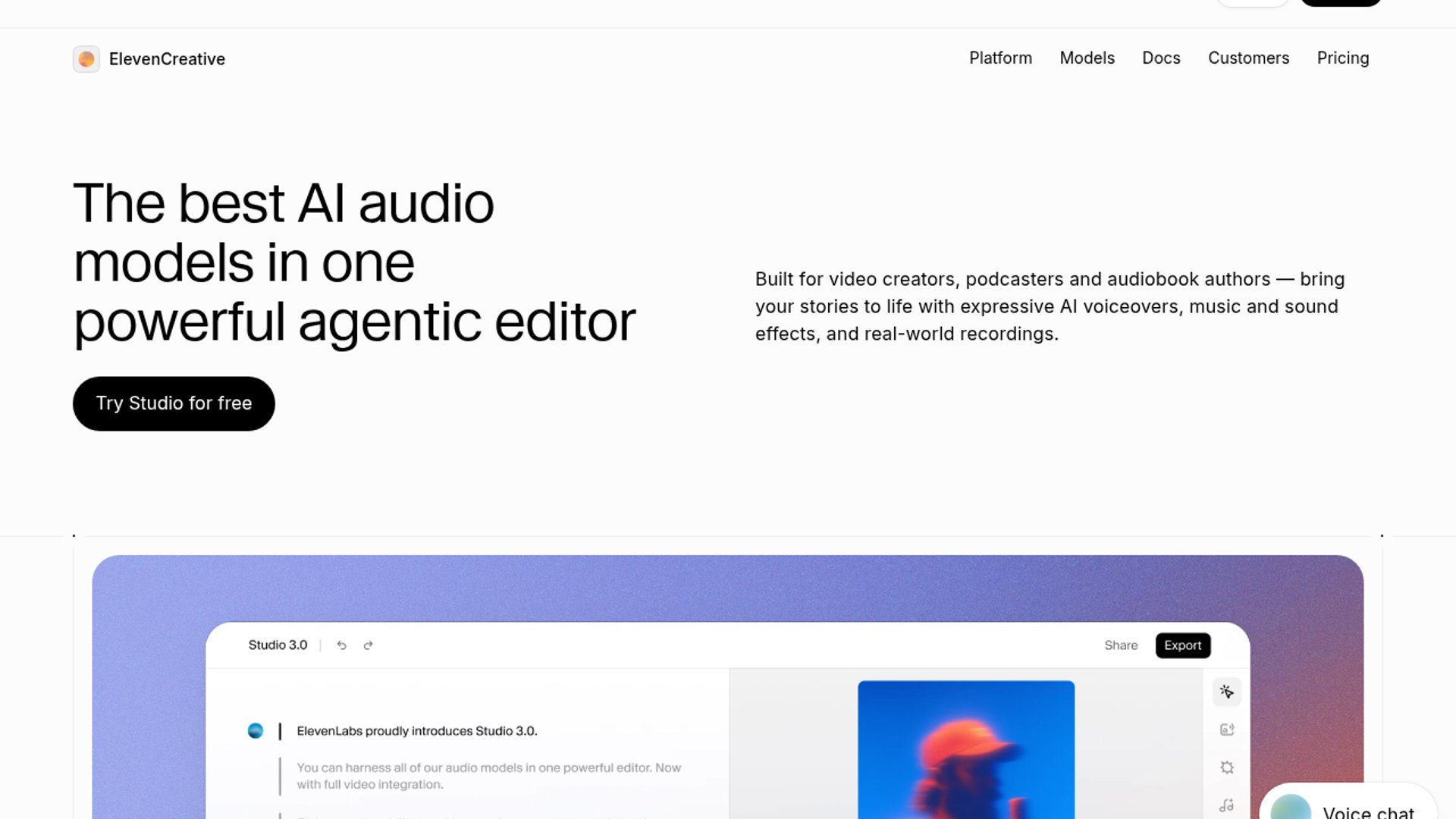Screen dimensions: 1456x819
Task: Go to the Pricing page
Action: point(1343,58)
